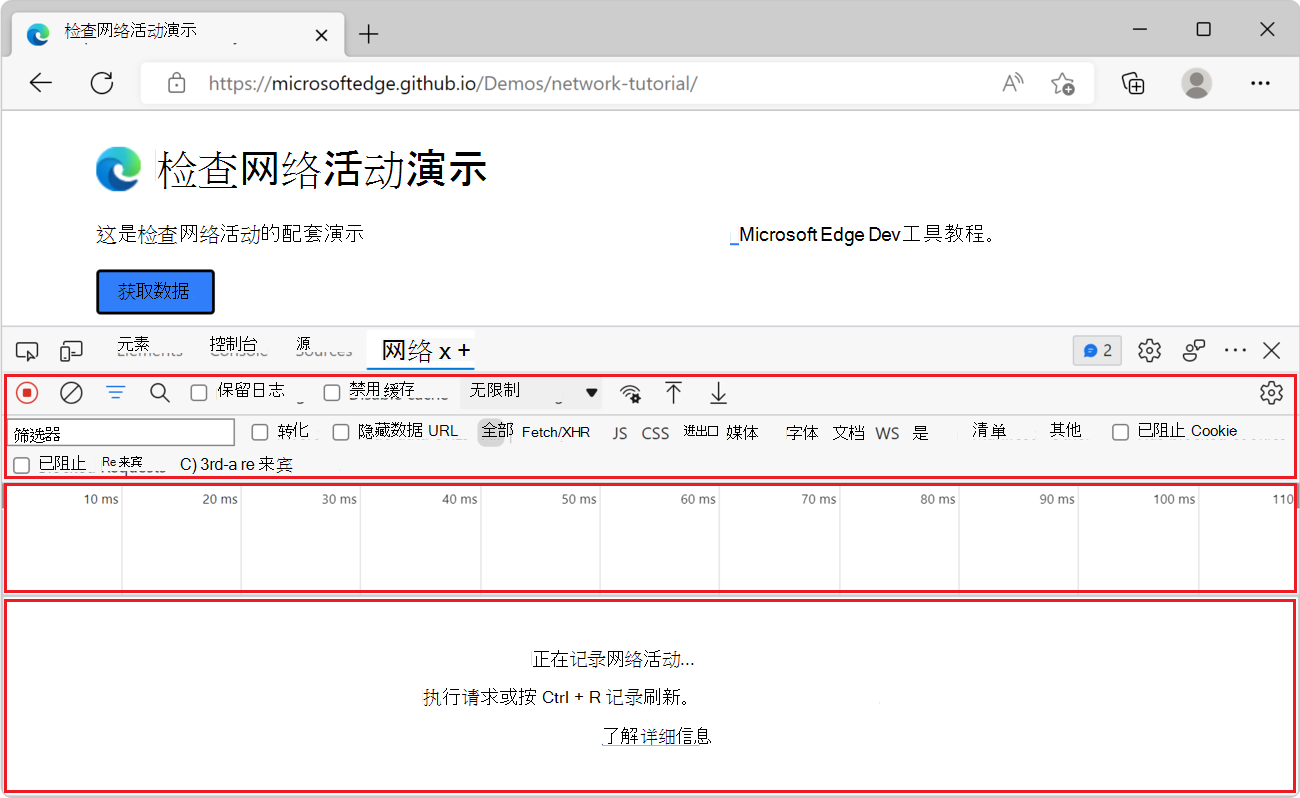
Task: Open the 2 issues counter badge
Action: [1097, 350]
